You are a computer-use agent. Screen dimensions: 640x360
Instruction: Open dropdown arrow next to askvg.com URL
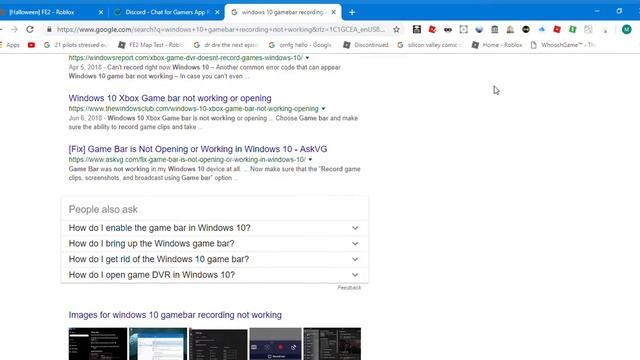310,160
